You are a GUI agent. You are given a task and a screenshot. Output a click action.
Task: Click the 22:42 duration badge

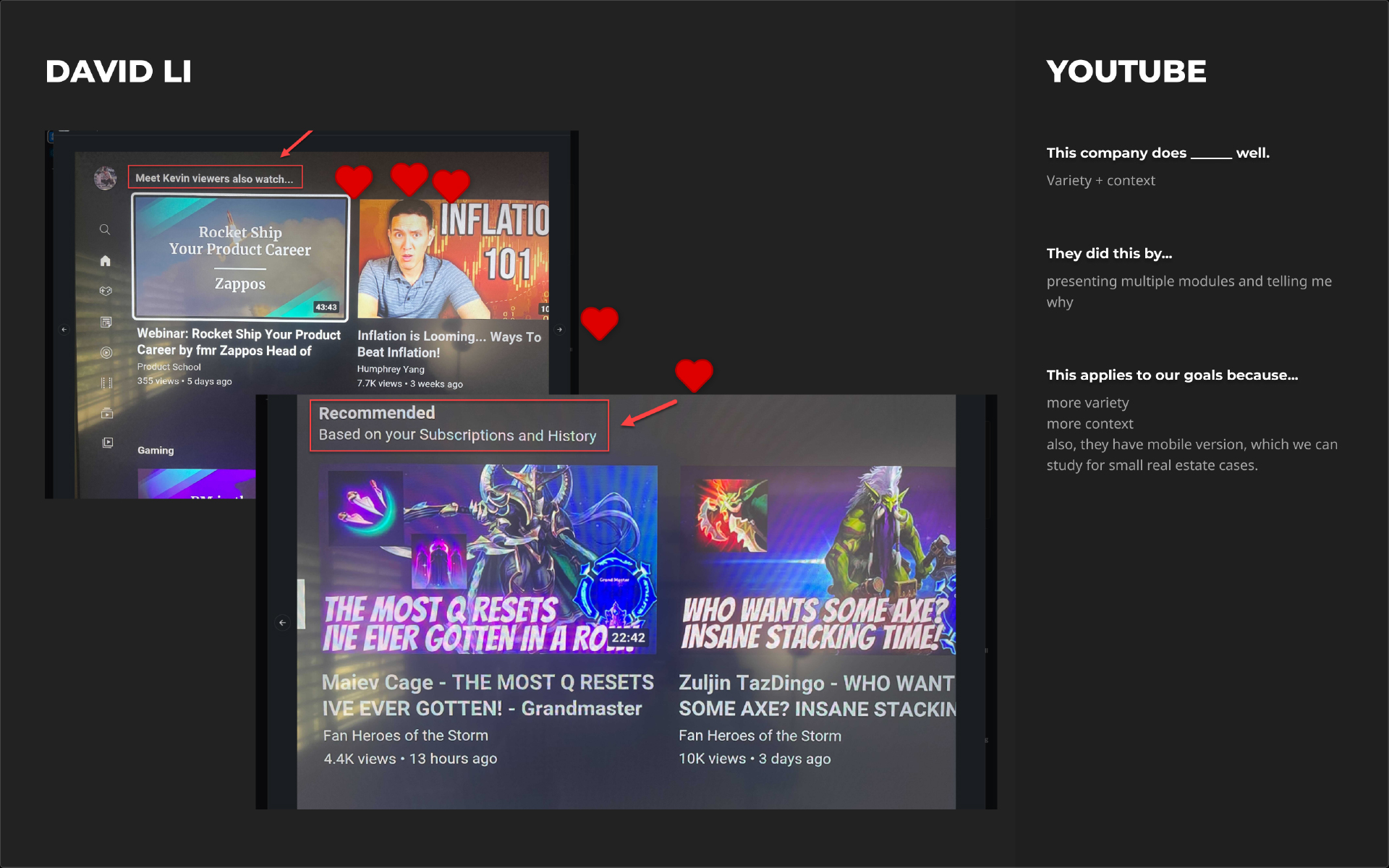628,638
